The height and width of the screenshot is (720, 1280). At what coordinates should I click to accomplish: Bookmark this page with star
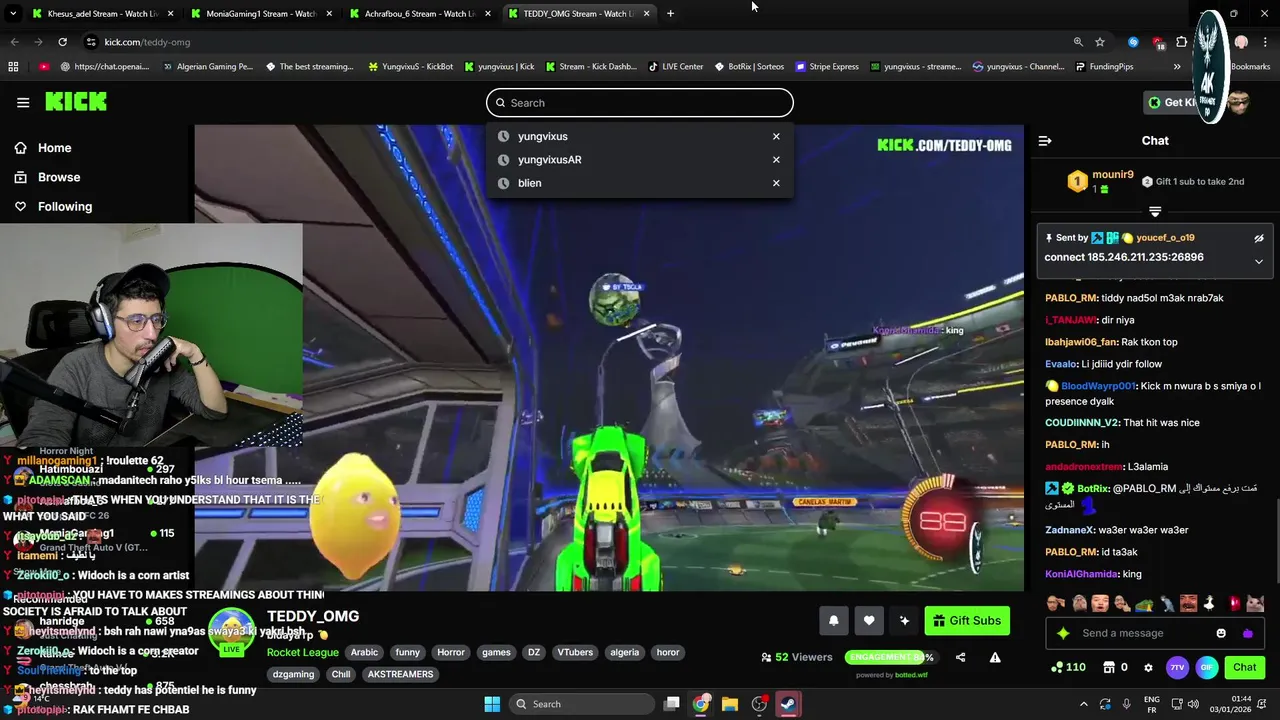coord(1100,42)
